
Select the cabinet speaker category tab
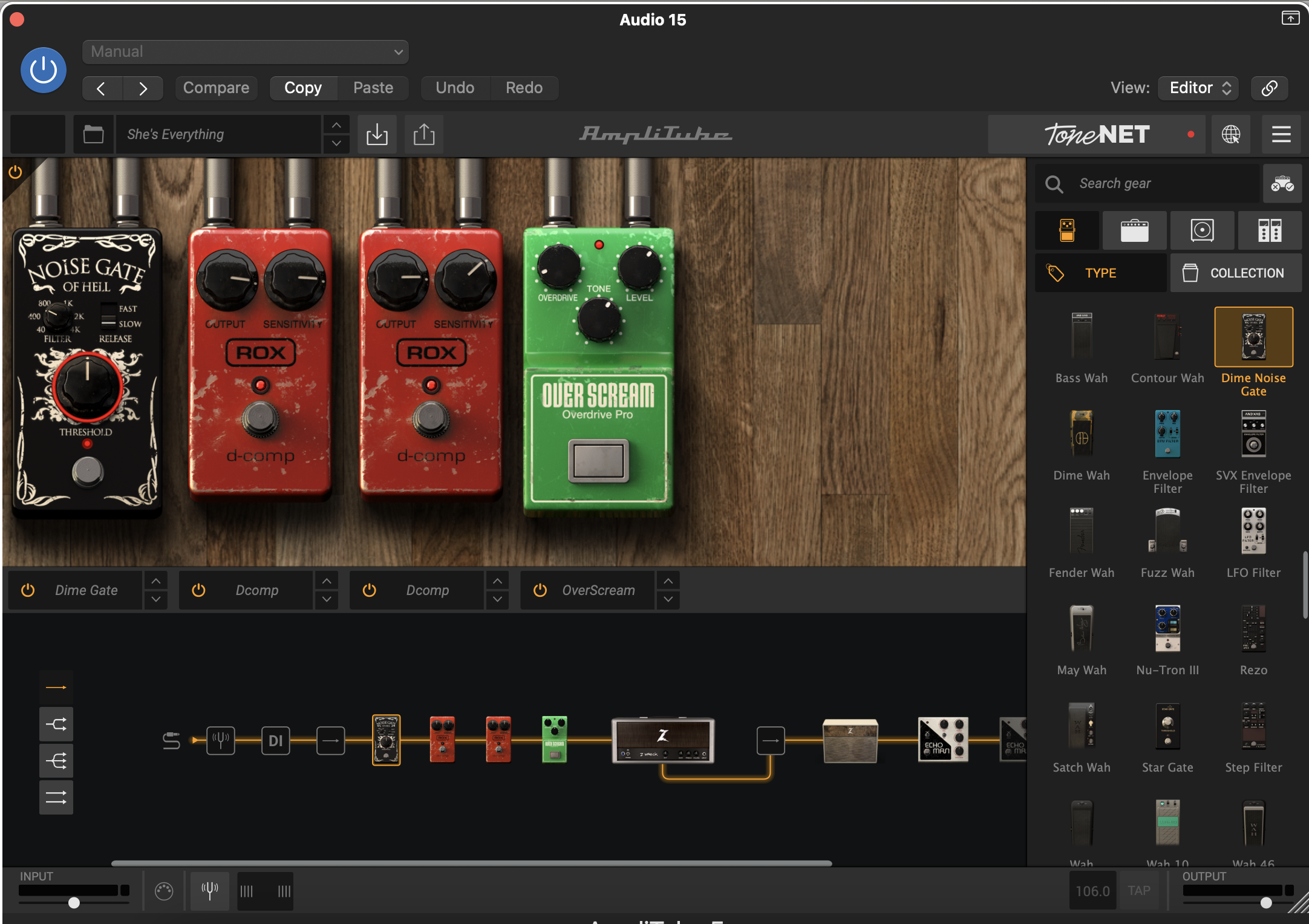pos(1202,230)
